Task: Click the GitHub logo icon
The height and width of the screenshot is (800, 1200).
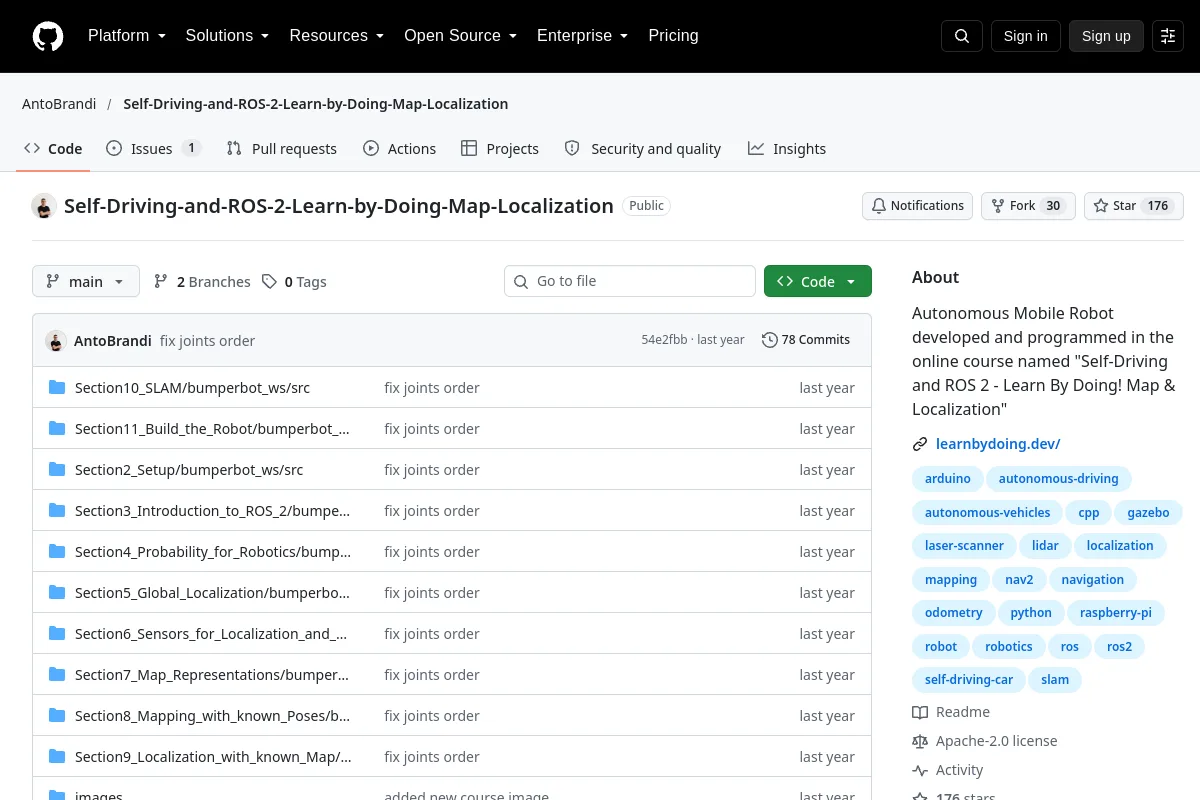Action: pos(48,36)
